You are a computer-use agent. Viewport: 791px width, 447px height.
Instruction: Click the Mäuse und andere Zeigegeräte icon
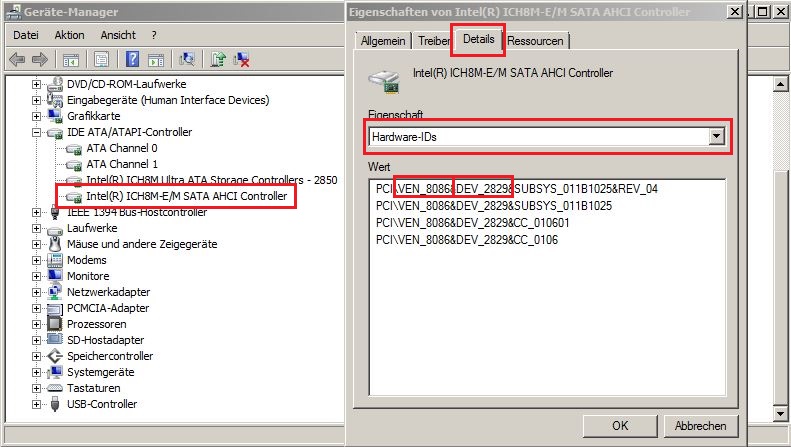tap(54, 244)
